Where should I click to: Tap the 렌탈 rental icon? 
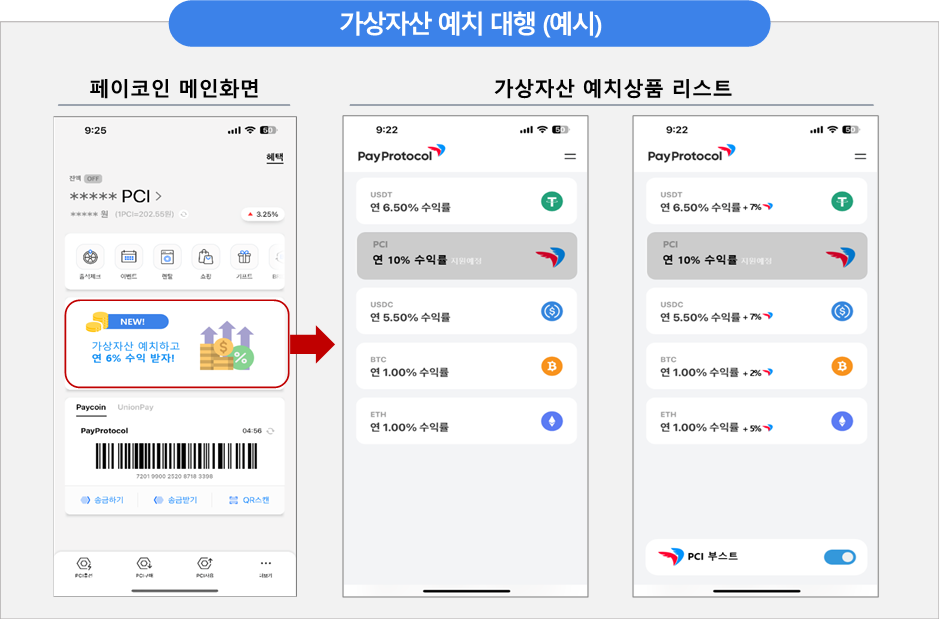tap(167, 257)
